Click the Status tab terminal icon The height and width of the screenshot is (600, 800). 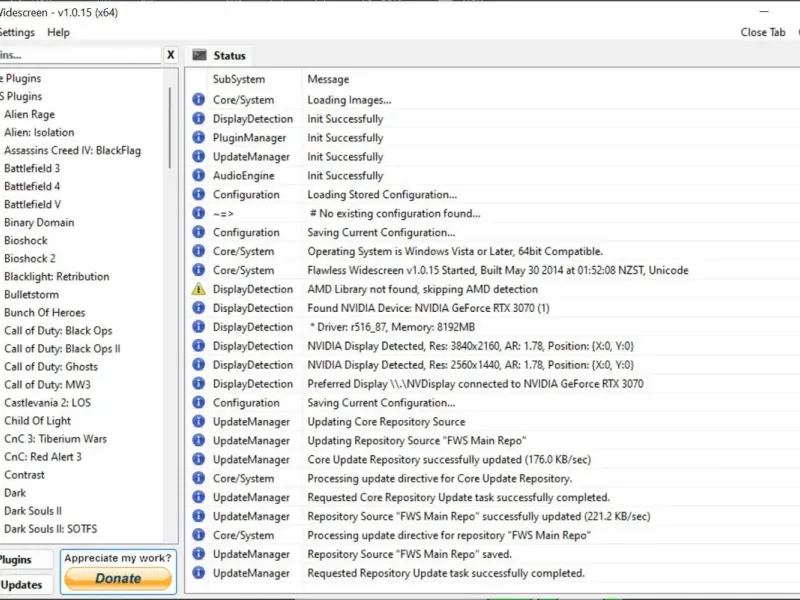(199, 55)
